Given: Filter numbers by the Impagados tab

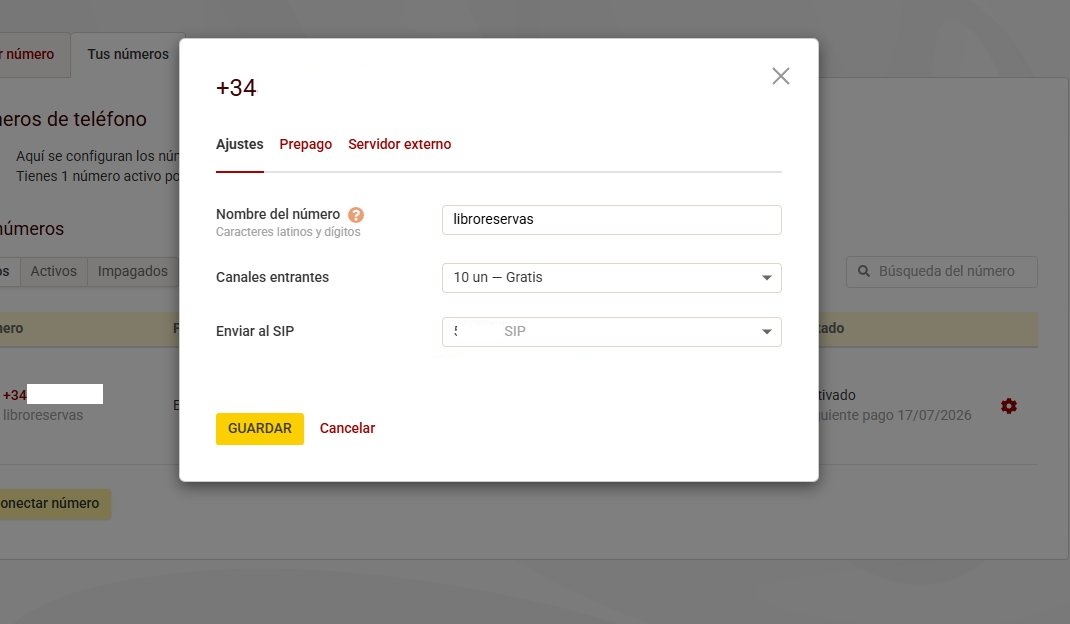Looking at the screenshot, I should point(132,271).
